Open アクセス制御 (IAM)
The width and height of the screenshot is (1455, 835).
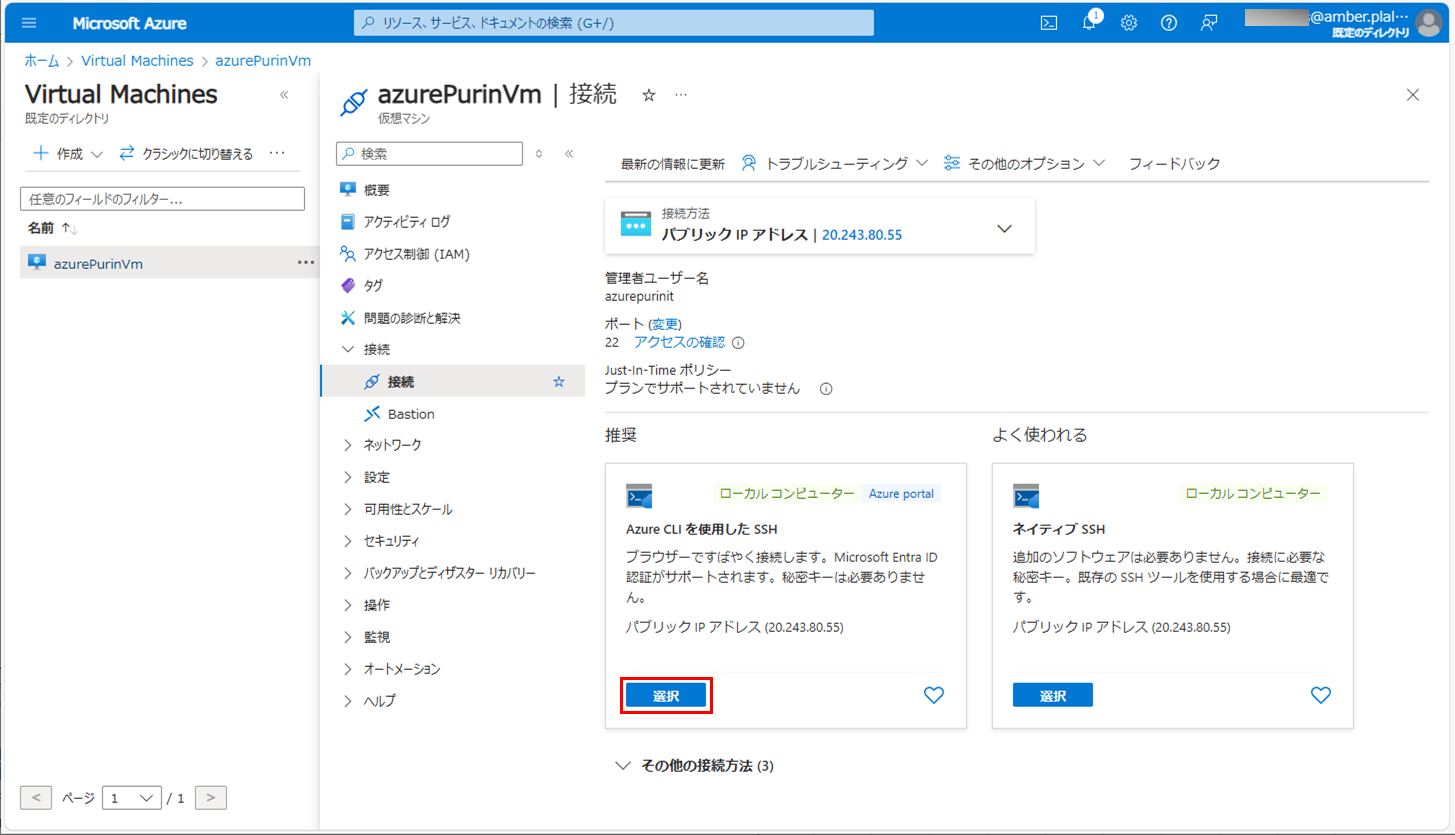416,254
